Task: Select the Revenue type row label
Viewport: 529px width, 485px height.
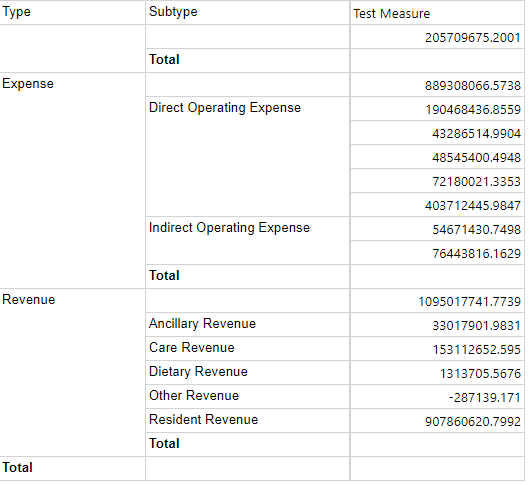Action: pos(28,299)
